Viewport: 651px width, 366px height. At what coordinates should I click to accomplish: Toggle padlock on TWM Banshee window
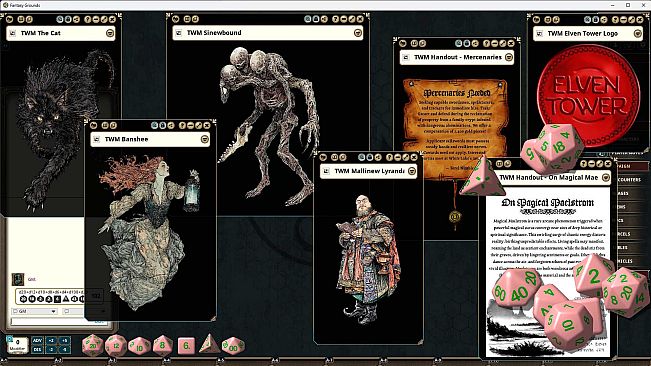(x=163, y=125)
